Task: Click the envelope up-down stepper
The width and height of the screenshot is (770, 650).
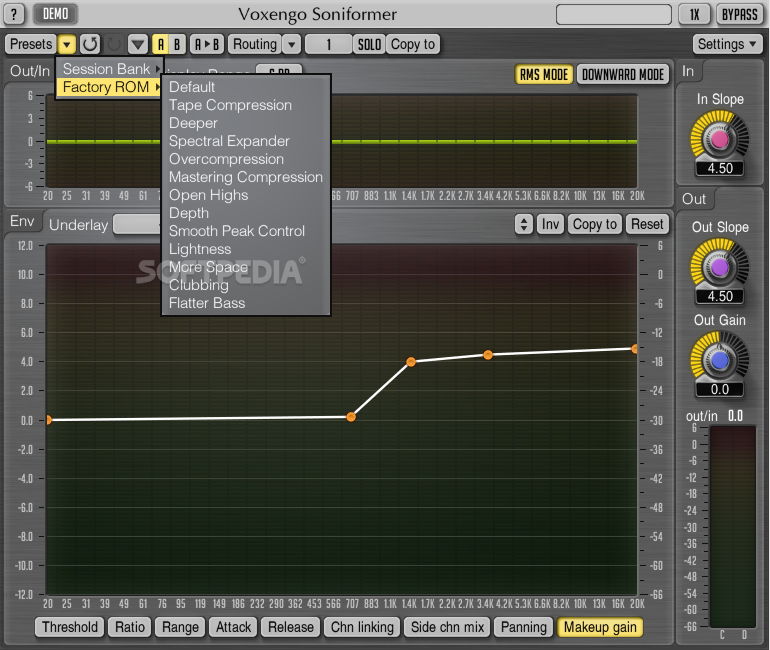Action: (523, 224)
